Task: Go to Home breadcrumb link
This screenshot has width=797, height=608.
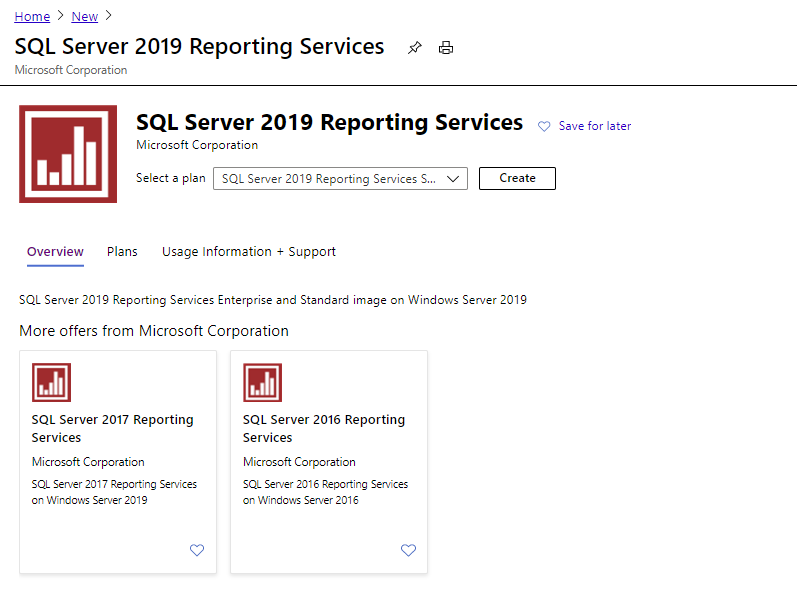Action: [32, 17]
